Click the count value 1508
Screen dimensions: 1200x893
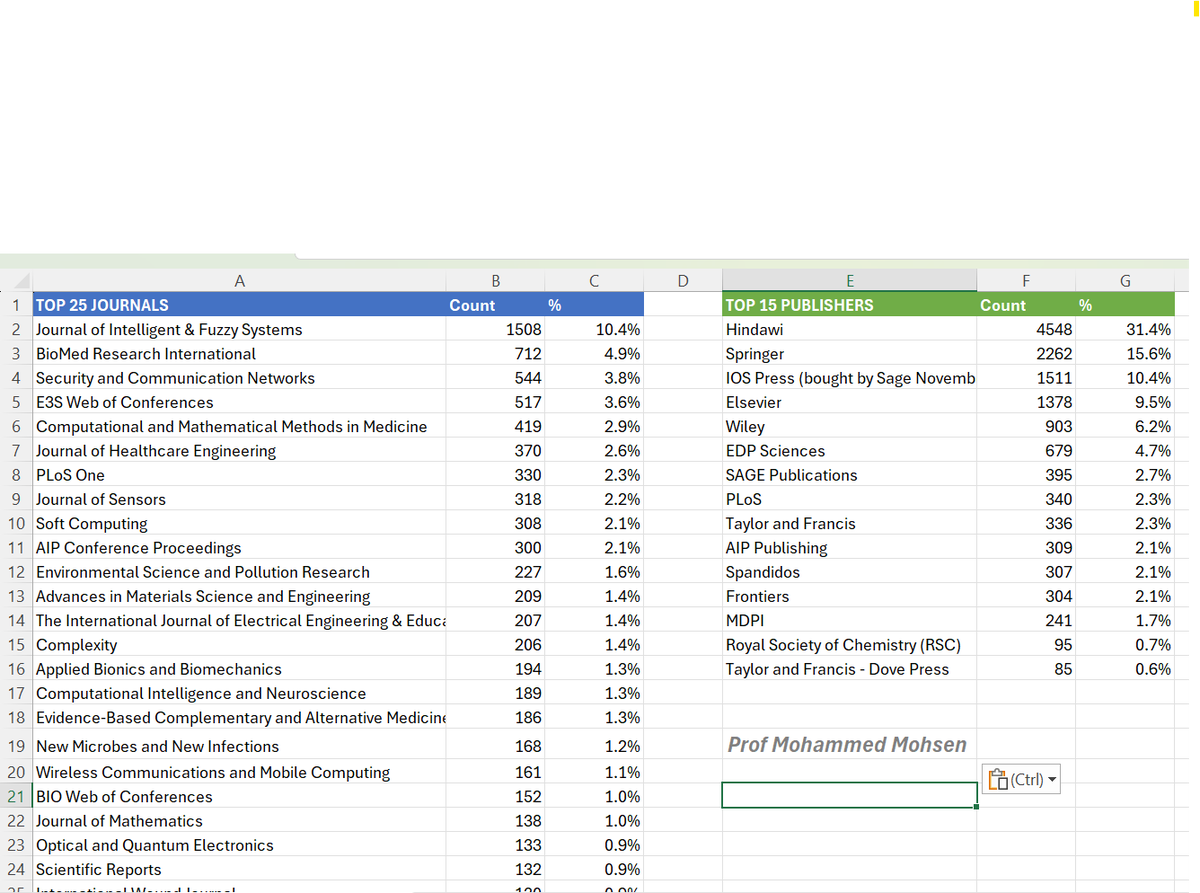pyautogui.click(x=496, y=329)
